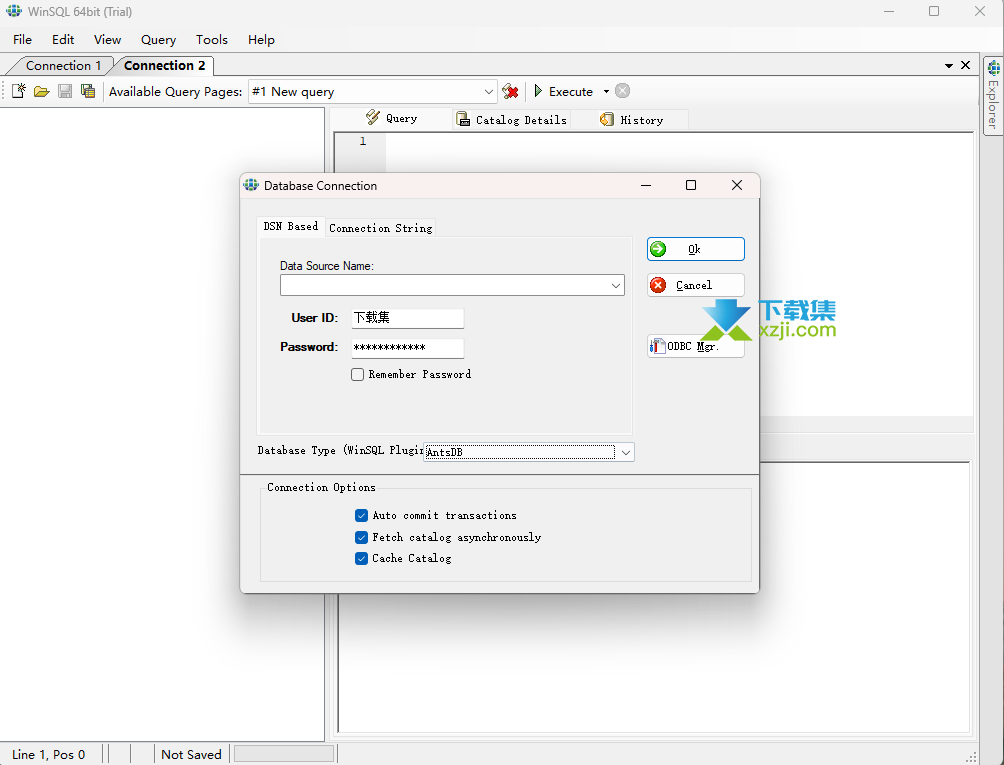
Task: Click the green Execute play icon
Action: tap(538, 91)
